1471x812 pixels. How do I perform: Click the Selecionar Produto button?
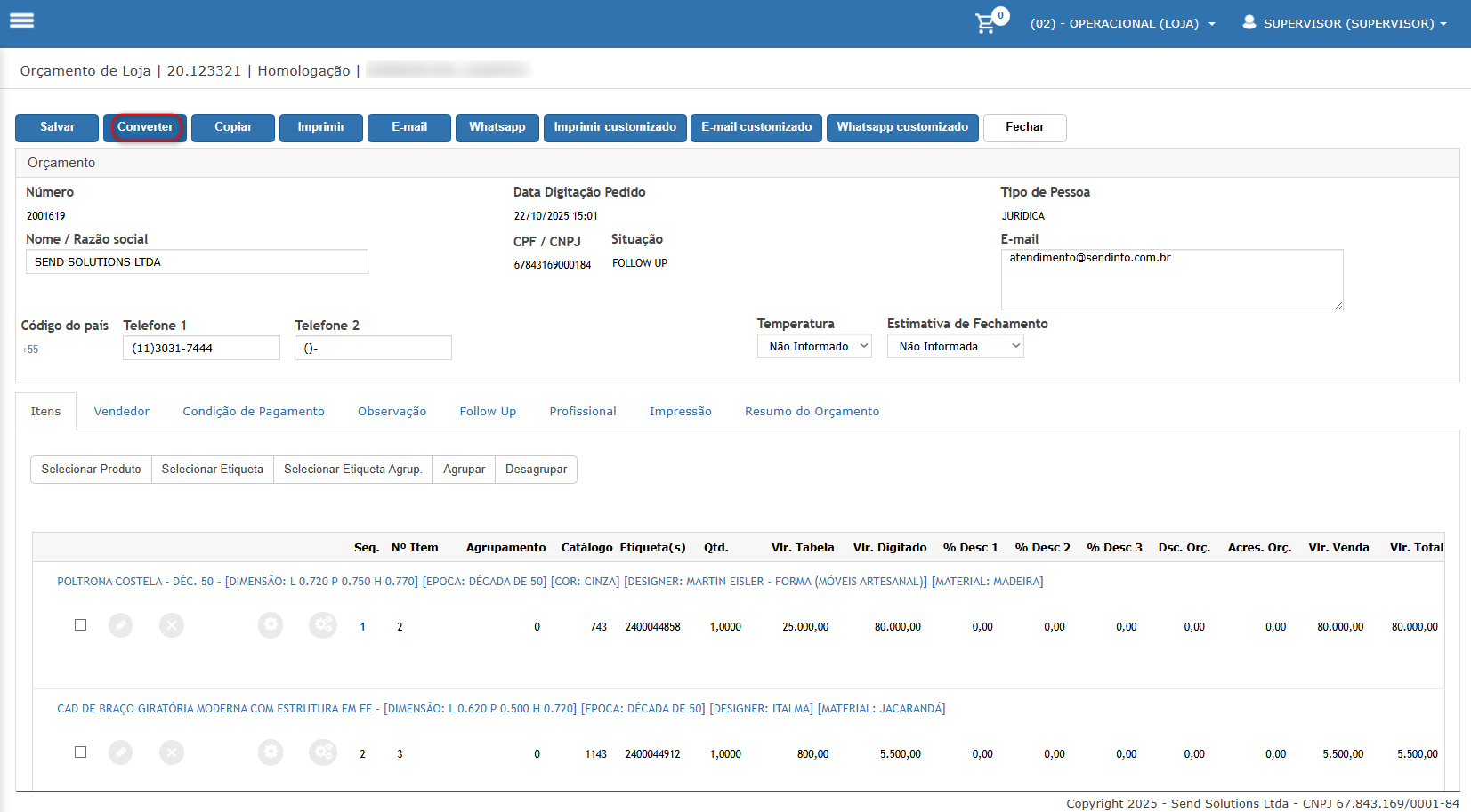click(91, 469)
